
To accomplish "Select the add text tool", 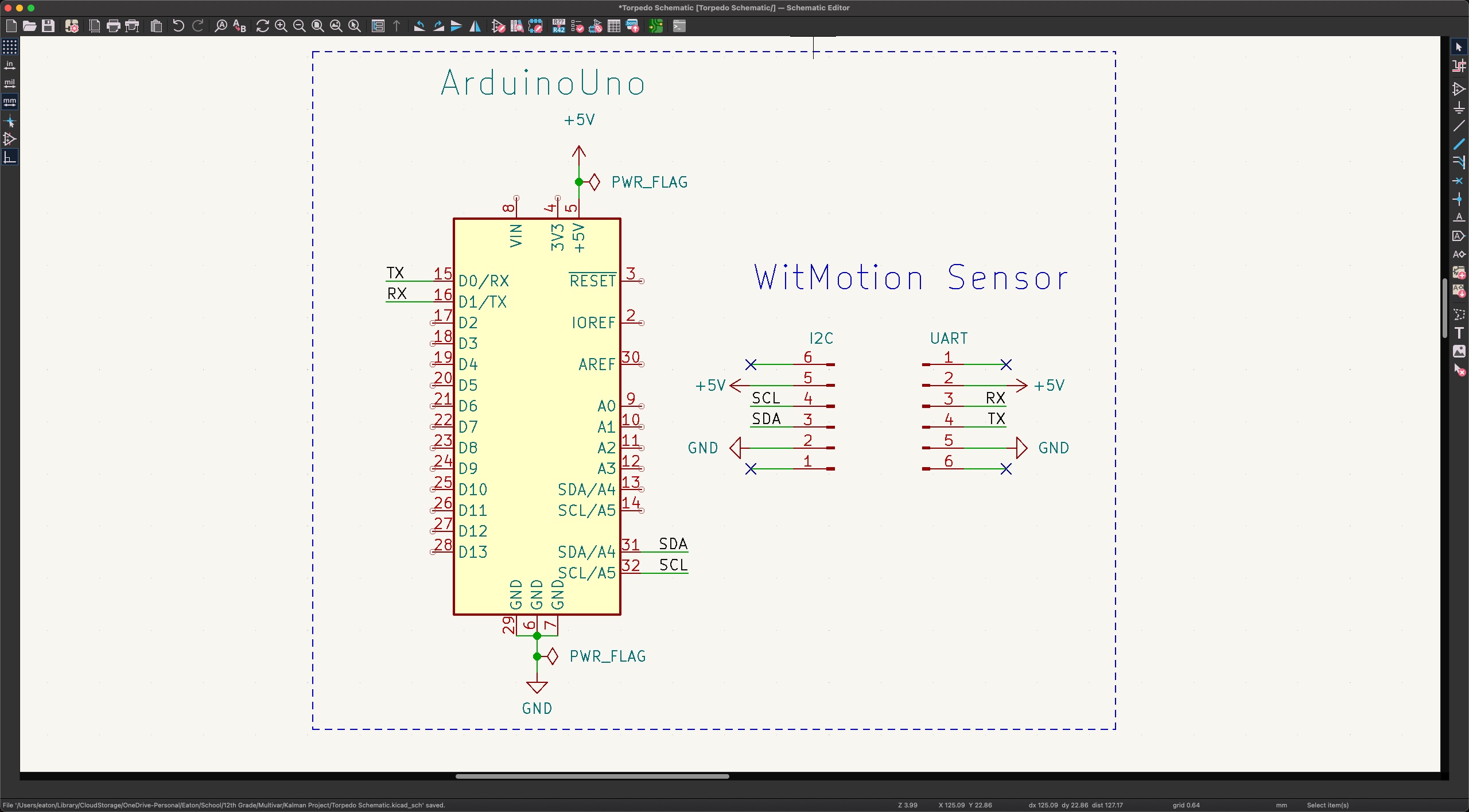I will [1459, 333].
